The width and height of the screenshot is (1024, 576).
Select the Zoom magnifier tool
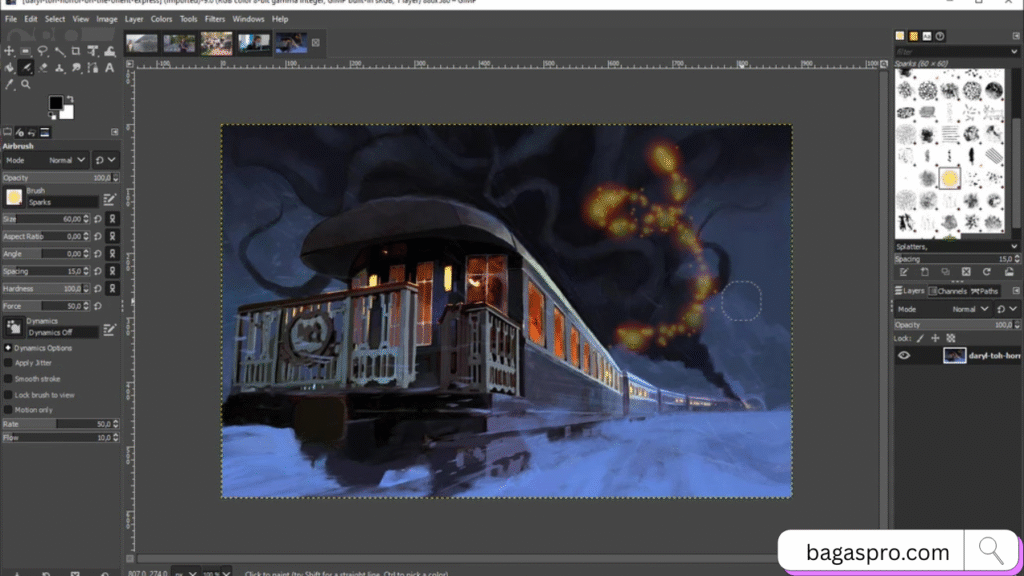[x=26, y=84]
